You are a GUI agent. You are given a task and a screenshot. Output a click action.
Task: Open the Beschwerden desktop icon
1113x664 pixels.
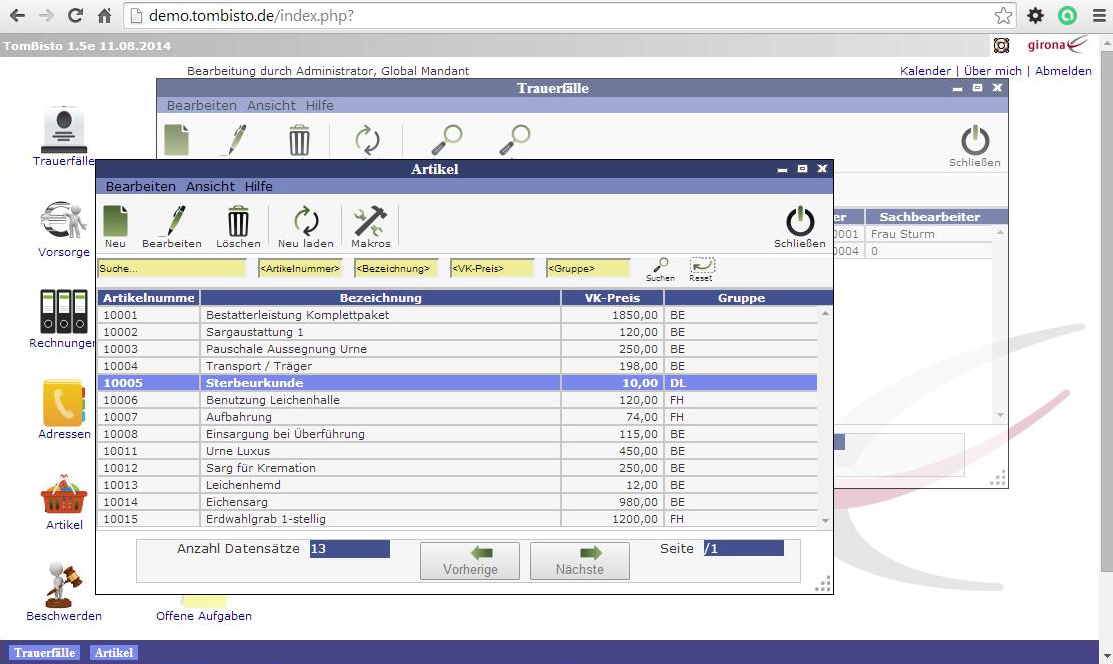pos(64,590)
